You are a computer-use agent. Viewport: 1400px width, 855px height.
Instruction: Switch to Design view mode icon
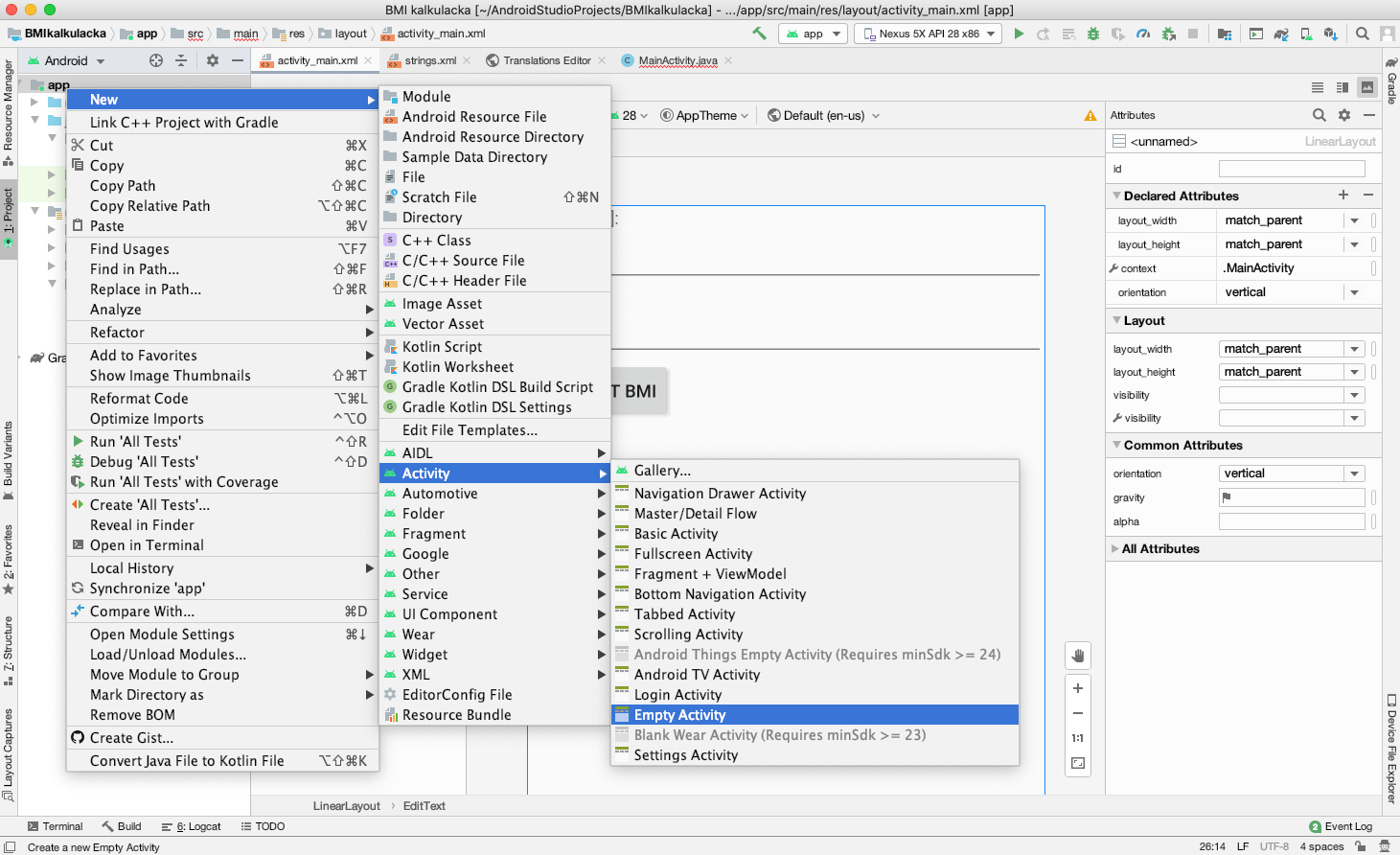[x=1367, y=87]
